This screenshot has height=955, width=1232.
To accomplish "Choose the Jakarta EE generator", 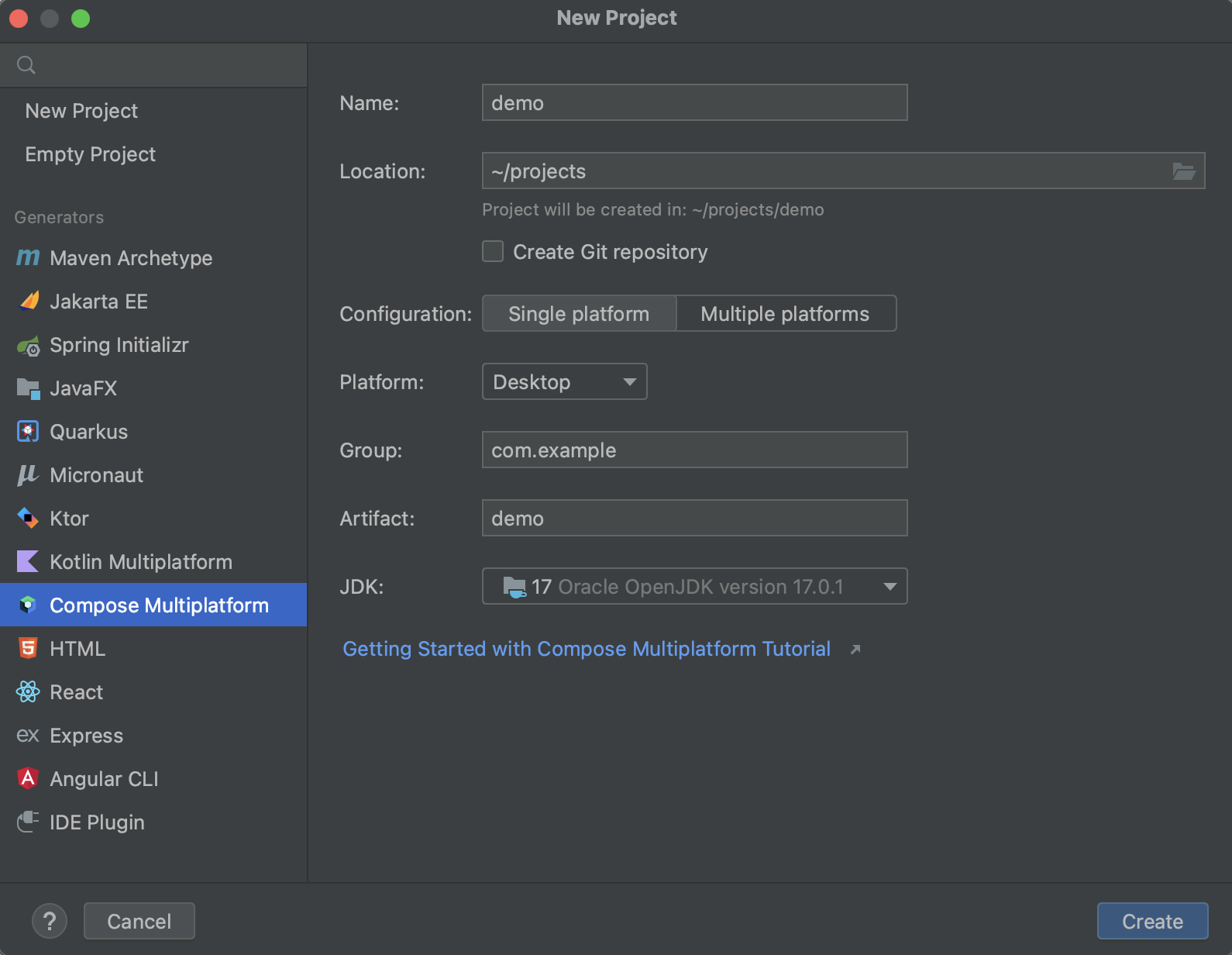I will coord(153,302).
